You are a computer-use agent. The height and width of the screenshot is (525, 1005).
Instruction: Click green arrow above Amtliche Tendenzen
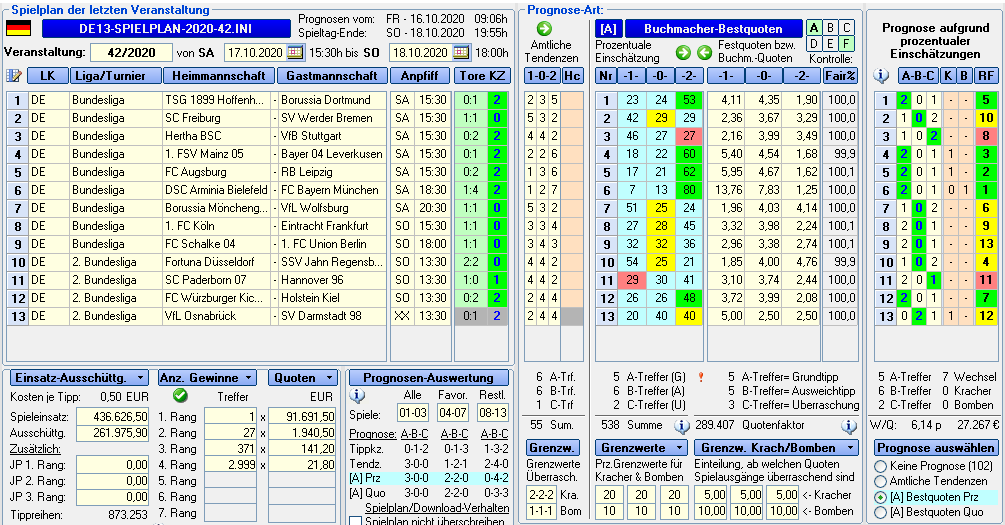(544, 29)
